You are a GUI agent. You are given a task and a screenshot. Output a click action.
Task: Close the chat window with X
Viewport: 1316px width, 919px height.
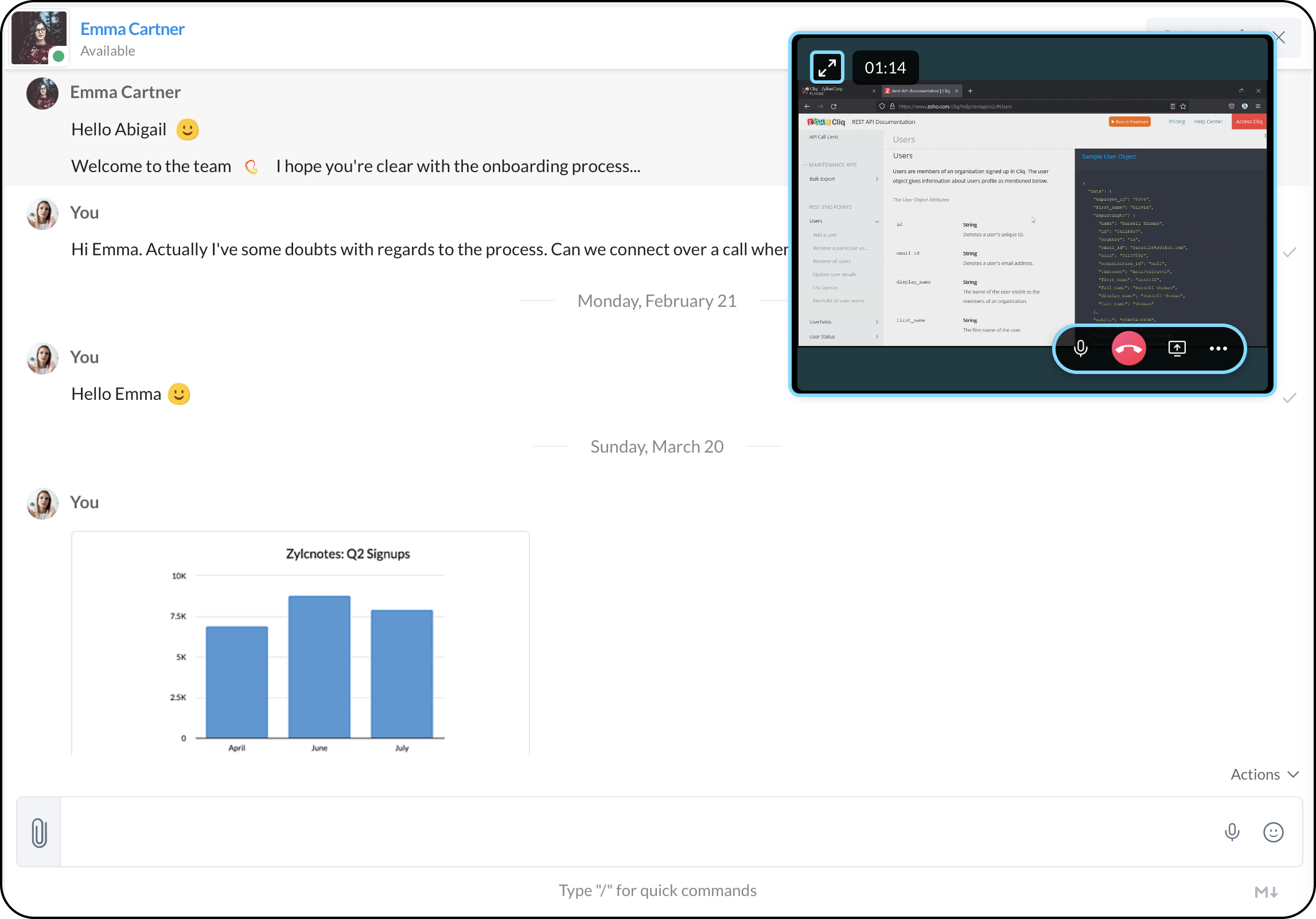coord(1279,38)
